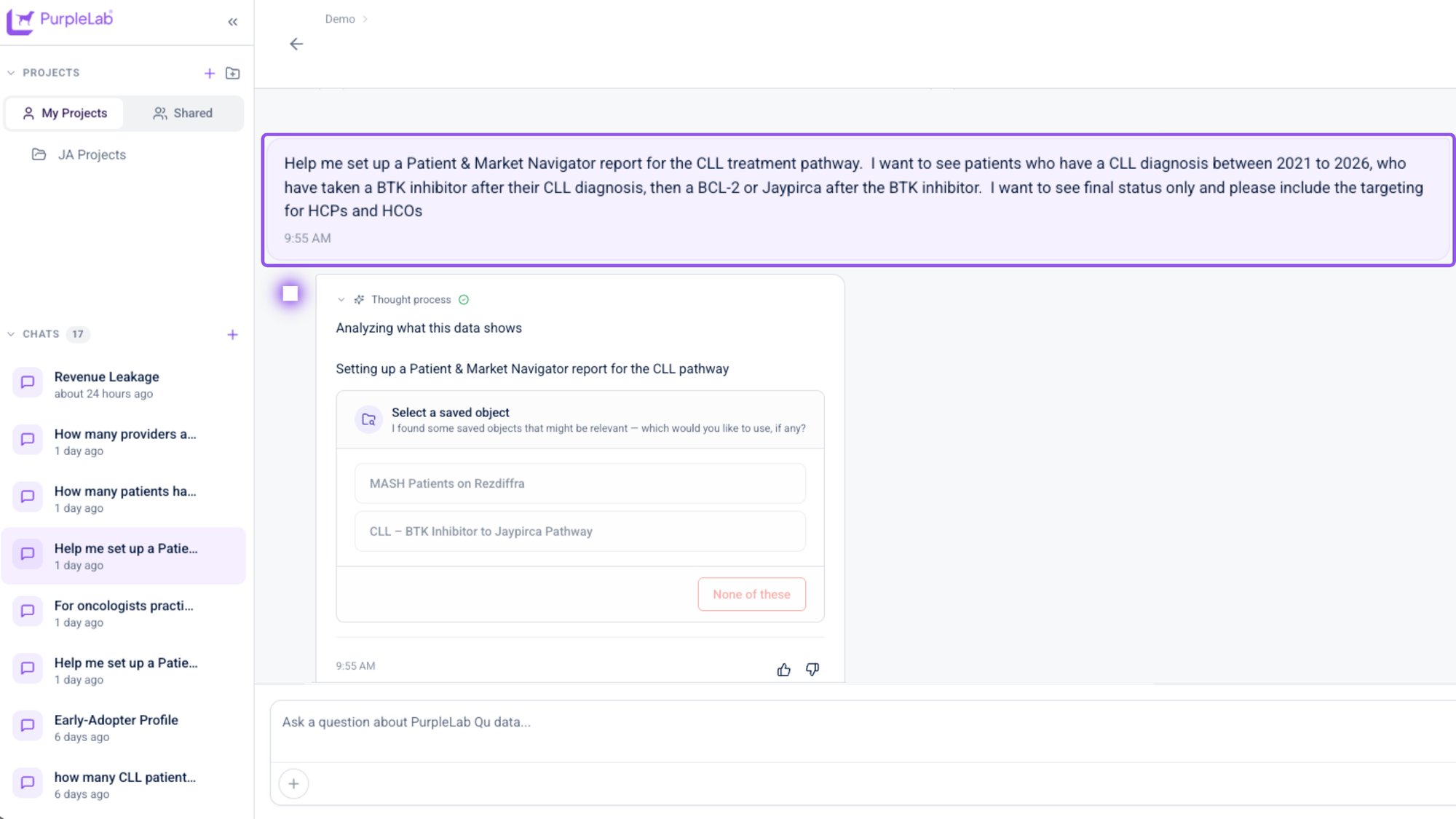Click the Revenue Leakage chat bubble icon
Image resolution: width=1456 pixels, height=819 pixels.
point(28,382)
